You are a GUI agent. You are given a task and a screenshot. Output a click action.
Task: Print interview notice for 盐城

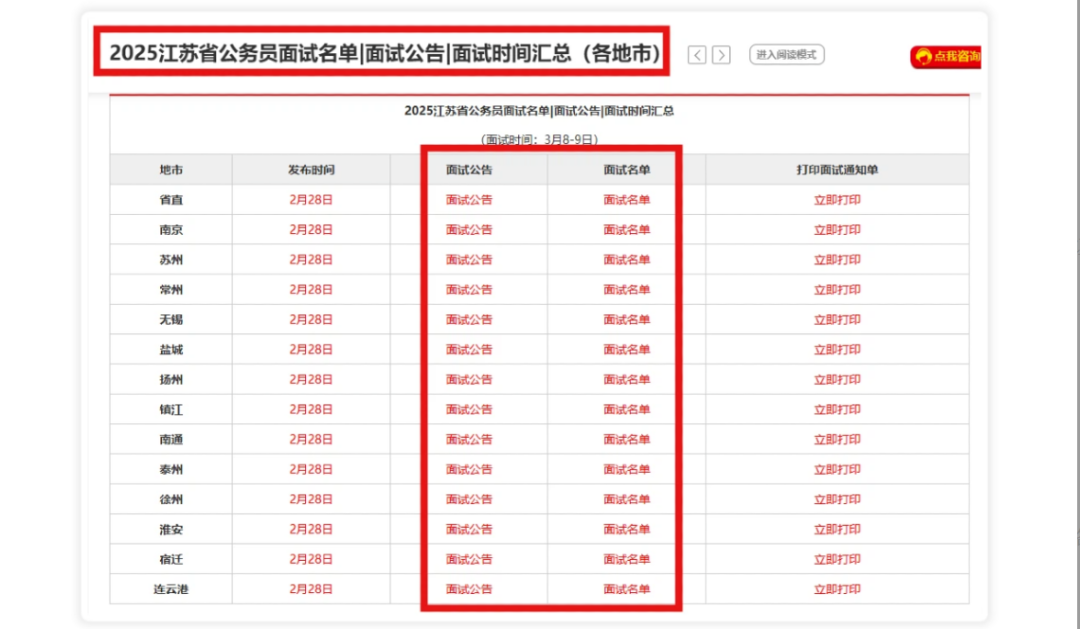837,350
